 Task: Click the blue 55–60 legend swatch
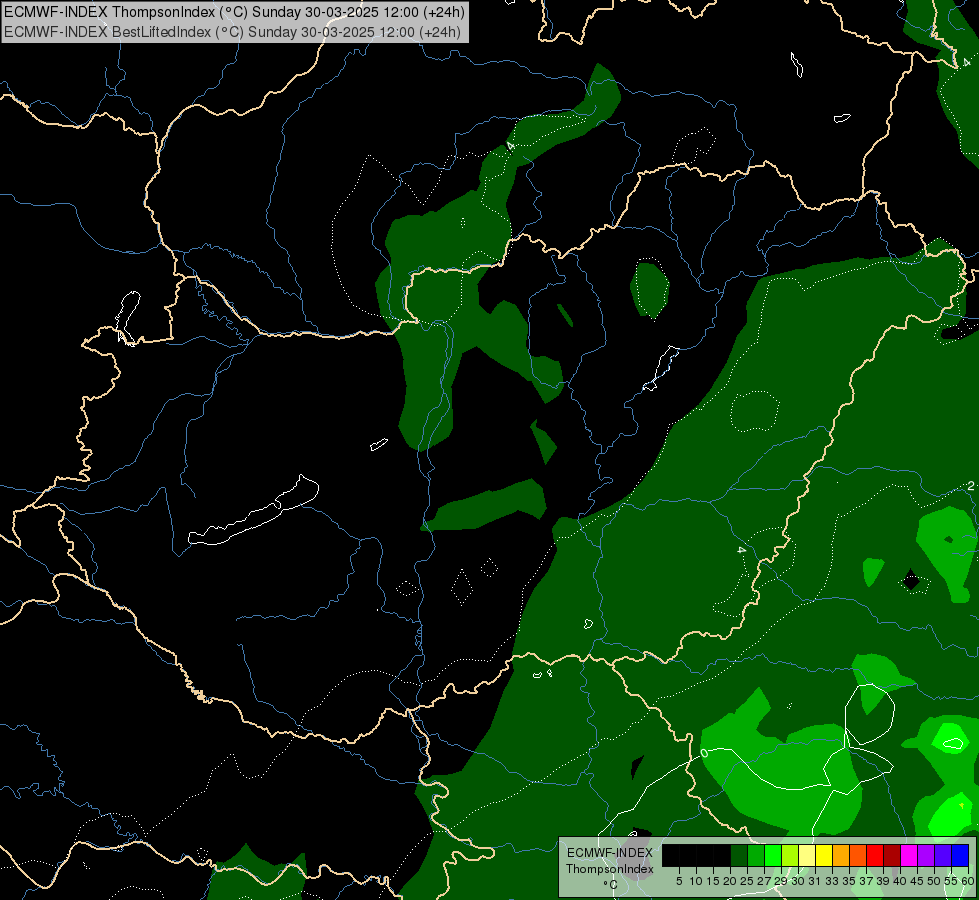(x=960, y=855)
